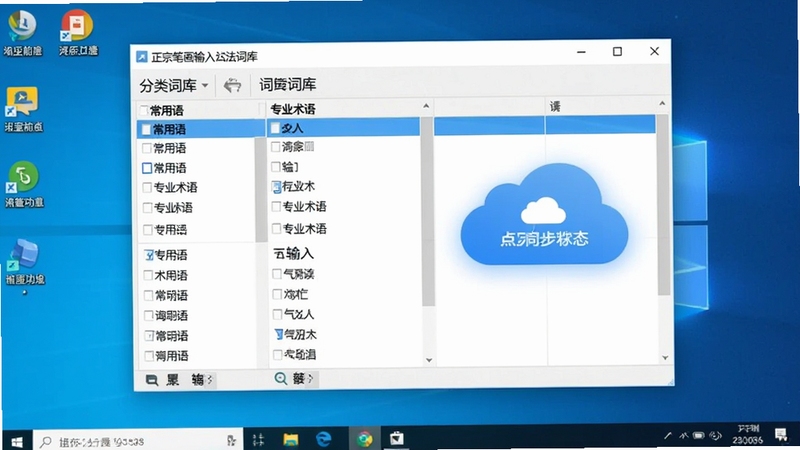Click the back arrow toolbar icon

pos(232,85)
